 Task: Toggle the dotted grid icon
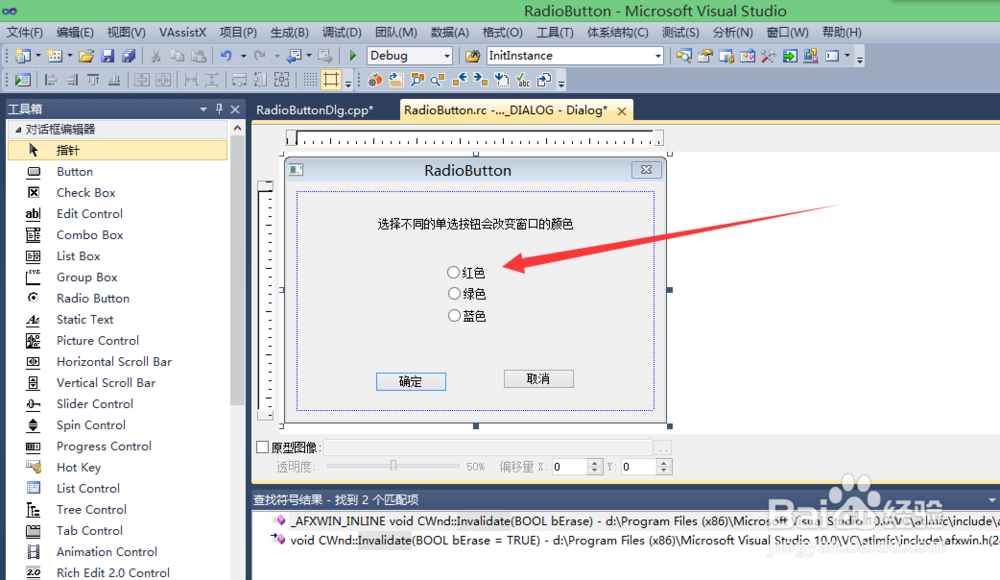pyautogui.click(x=310, y=80)
